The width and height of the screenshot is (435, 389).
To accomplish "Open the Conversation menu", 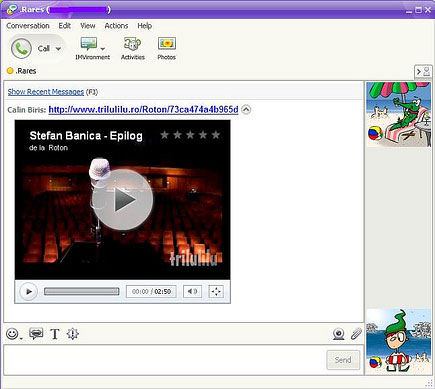I will point(28,26).
